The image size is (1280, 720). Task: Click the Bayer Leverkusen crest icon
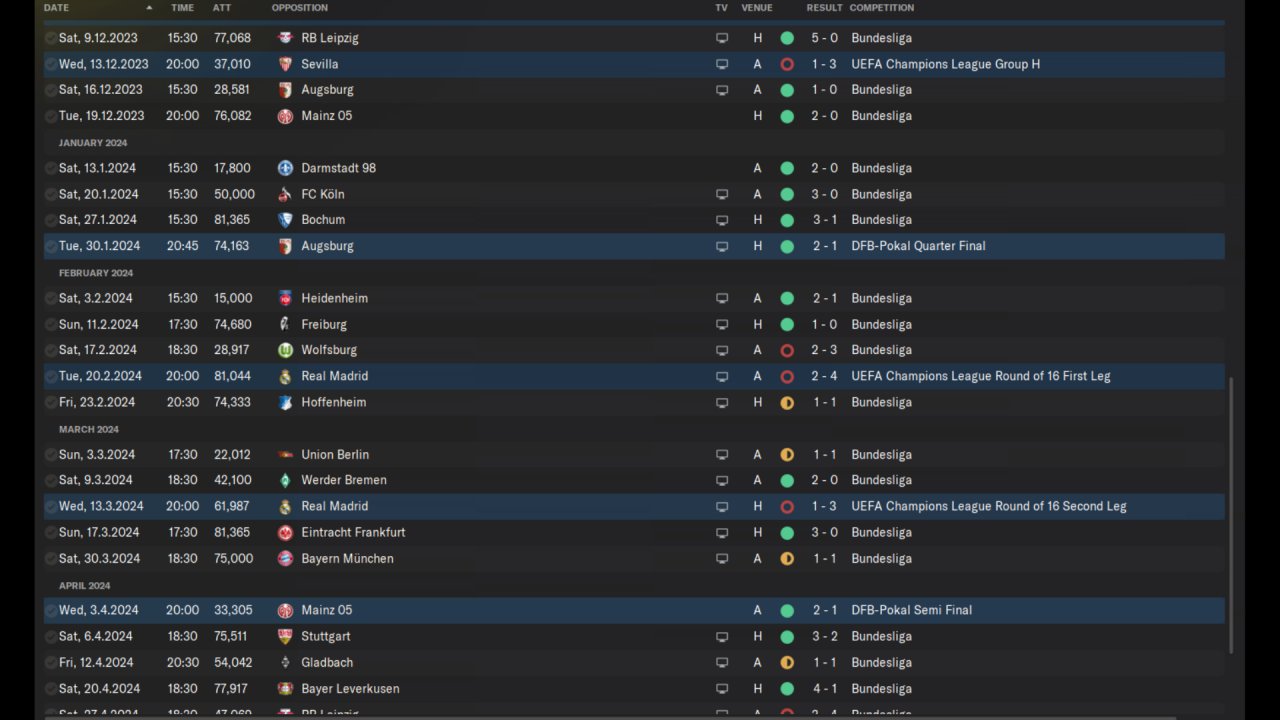[285, 688]
